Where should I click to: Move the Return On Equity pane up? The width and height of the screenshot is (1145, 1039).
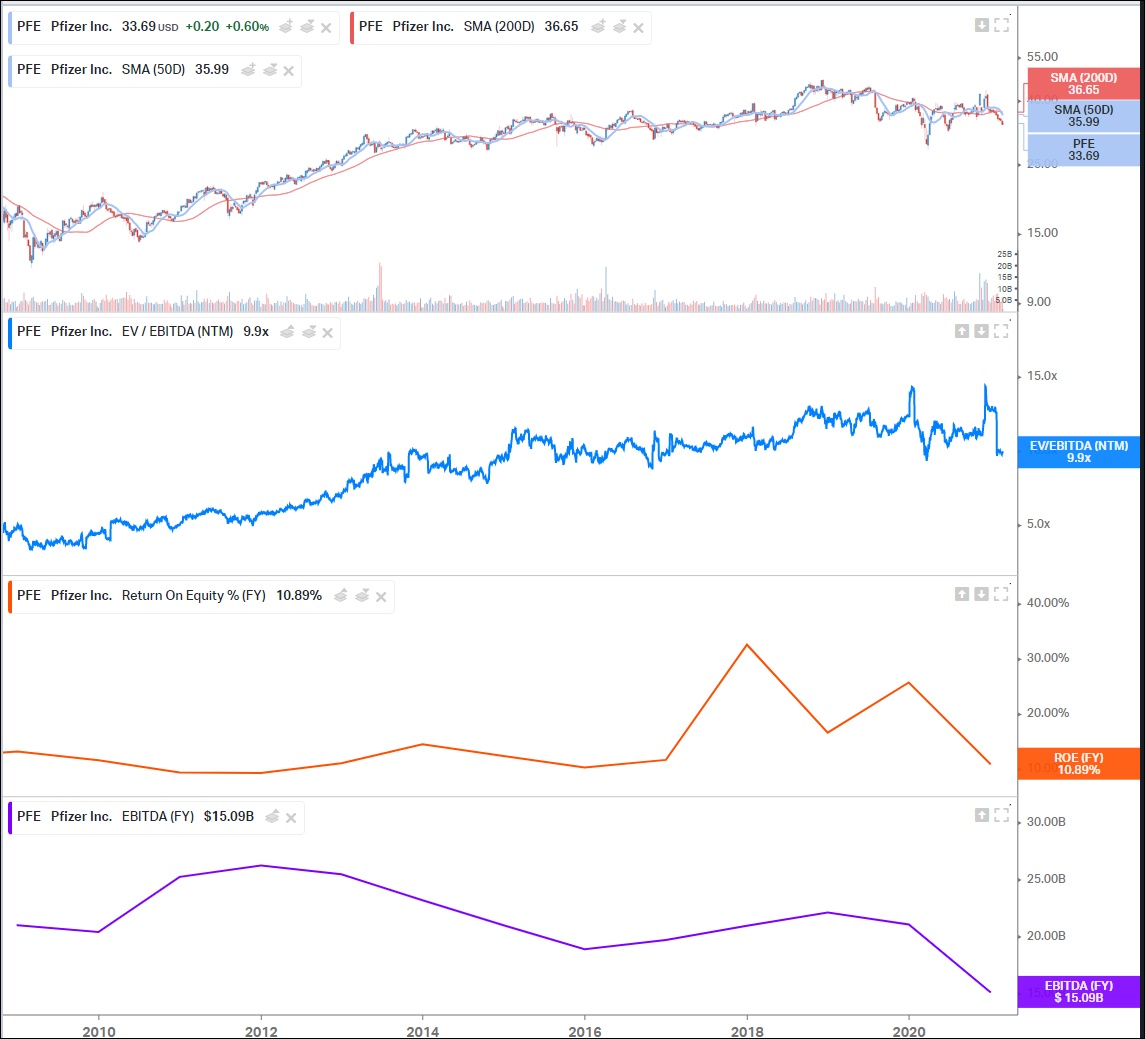[962, 594]
